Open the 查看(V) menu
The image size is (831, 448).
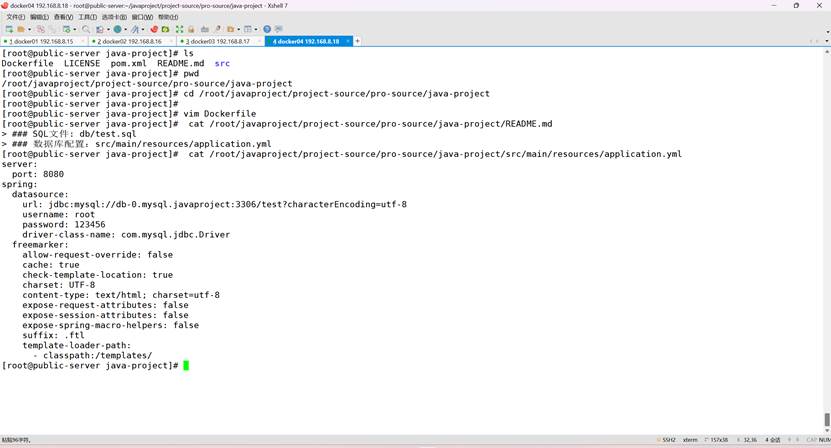[63, 17]
